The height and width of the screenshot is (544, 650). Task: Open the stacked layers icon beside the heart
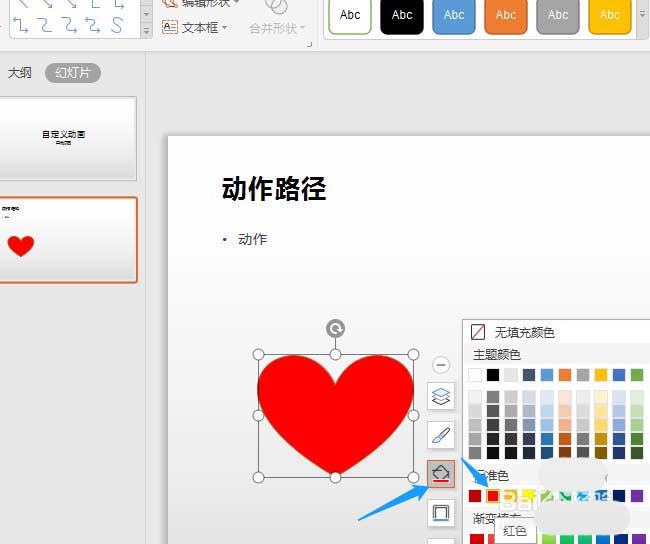point(441,396)
